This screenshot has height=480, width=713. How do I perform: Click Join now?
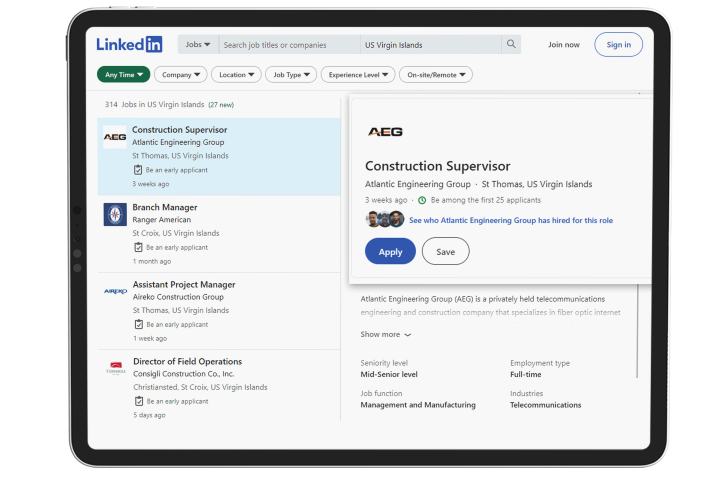click(x=563, y=45)
